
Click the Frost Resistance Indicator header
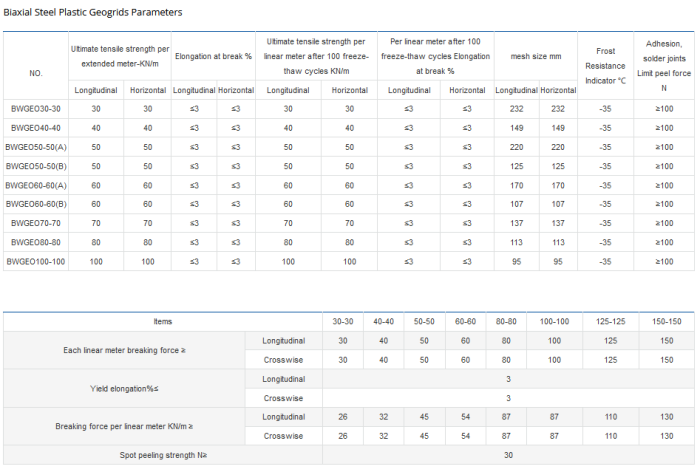tap(606, 64)
